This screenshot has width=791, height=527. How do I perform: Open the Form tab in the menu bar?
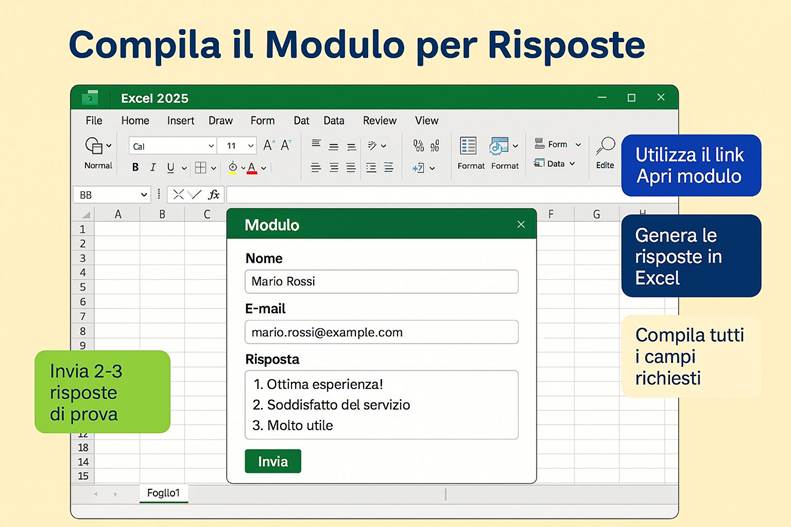pyautogui.click(x=262, y=121)
